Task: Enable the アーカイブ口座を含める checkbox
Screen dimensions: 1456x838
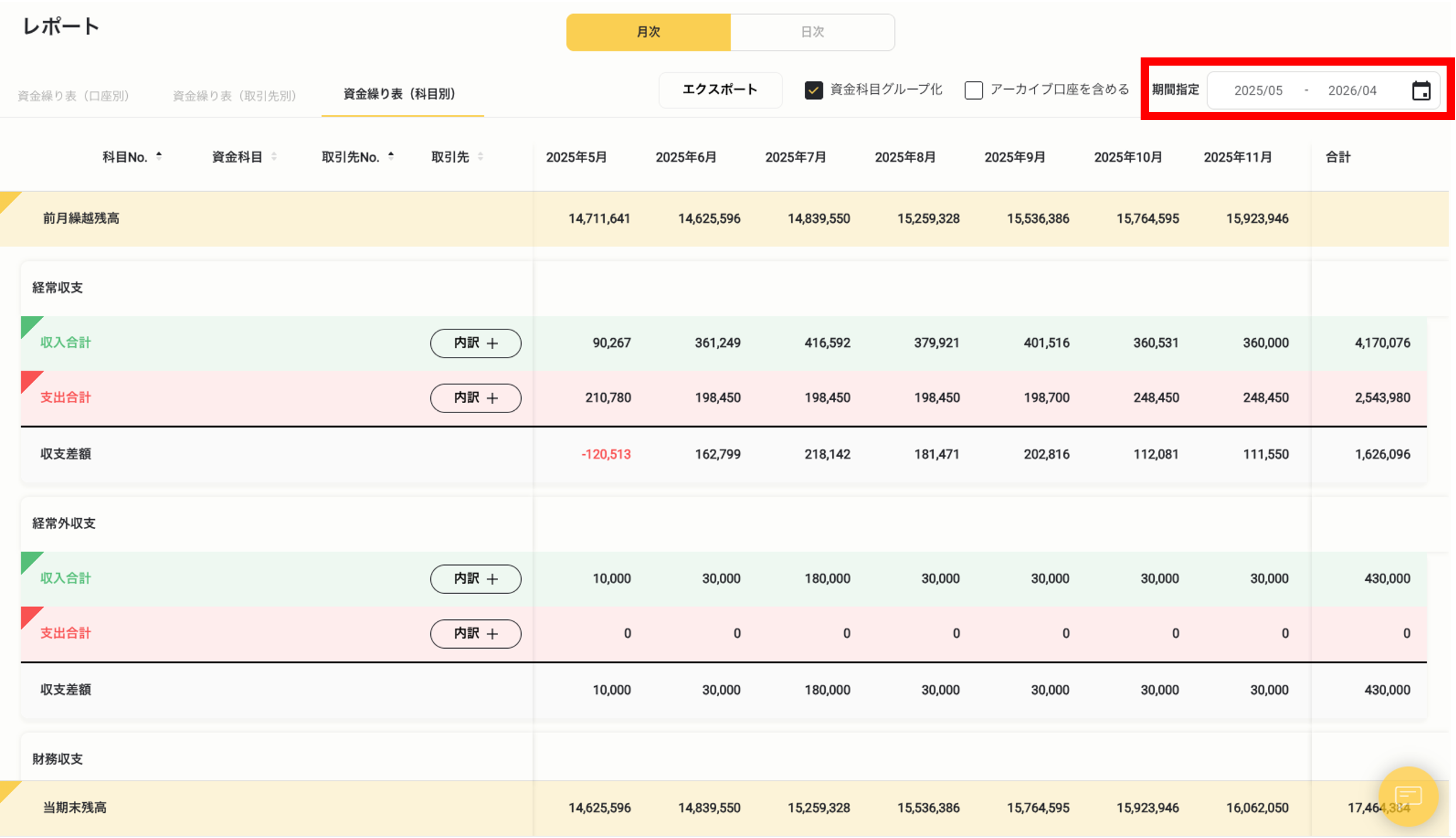Action: (x=973, y=90)
